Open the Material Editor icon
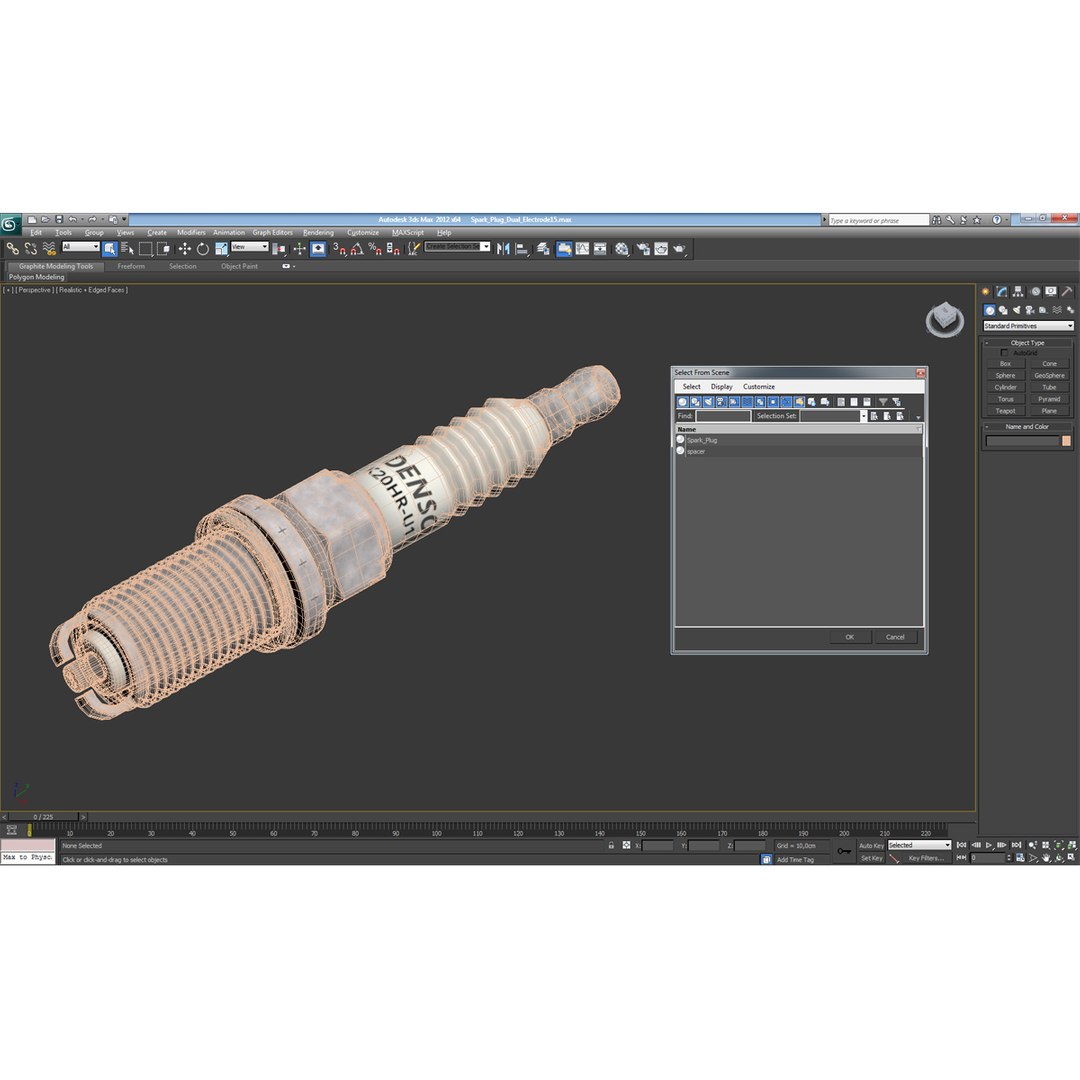The height and width of the screenshot is (1080, 1080). (x=622, y=249)
